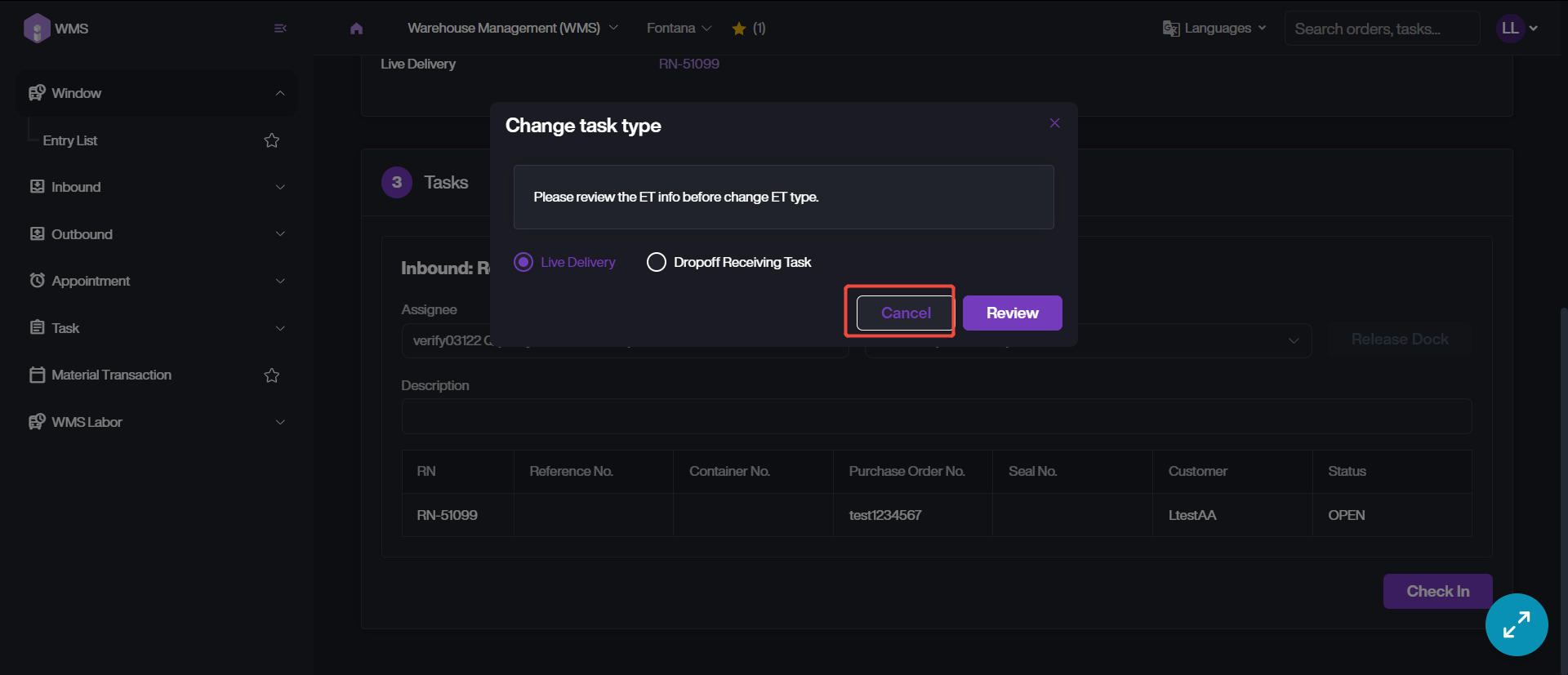The height and width of the screenshot is (675, 1568).
Task: Open the LL user avatar menu
Action: click(1517, 29)
